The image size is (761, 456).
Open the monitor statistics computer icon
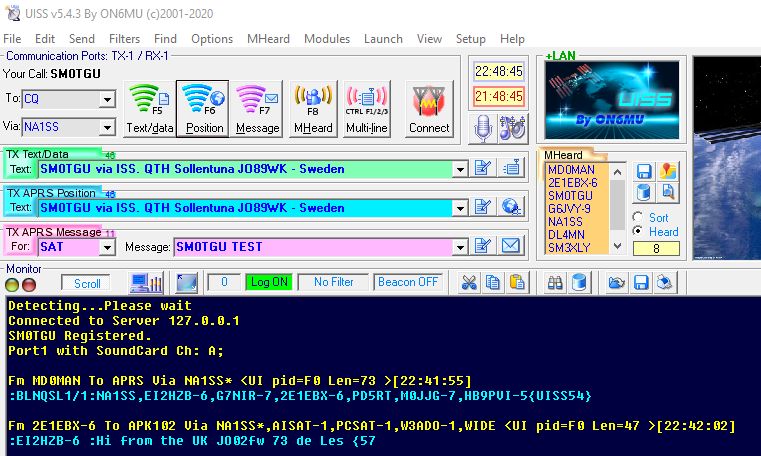[x=146, y=283]
